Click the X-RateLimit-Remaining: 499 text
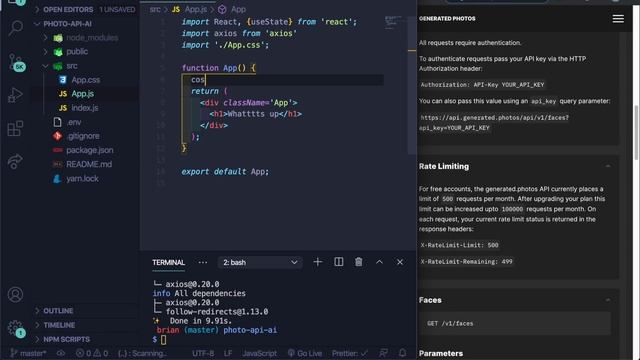The height and width of the screenshot is (360, 640). (x=467, y=262)
